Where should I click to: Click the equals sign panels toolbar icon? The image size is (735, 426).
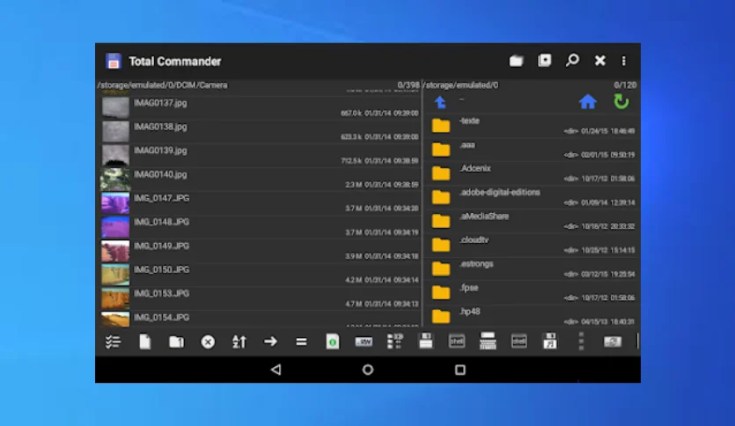click(x=301, y=342)
